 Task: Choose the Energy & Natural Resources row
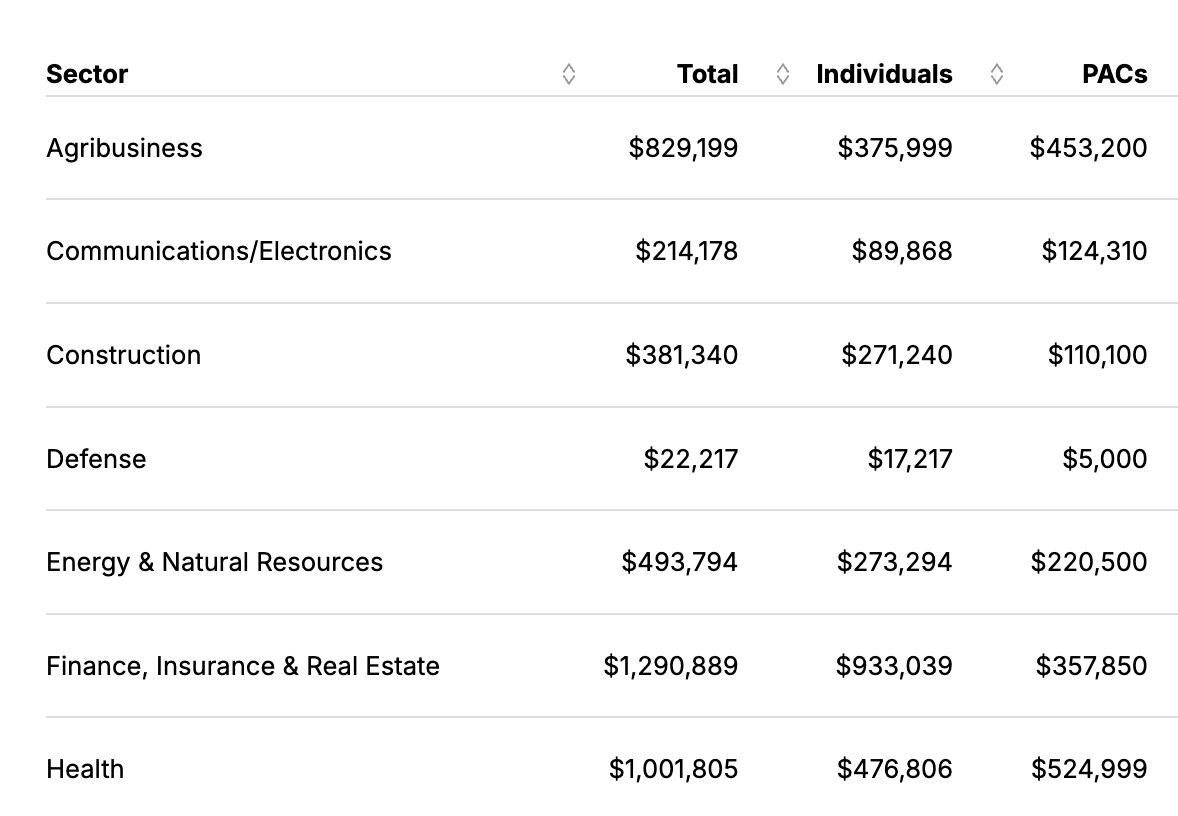[214, 562]
